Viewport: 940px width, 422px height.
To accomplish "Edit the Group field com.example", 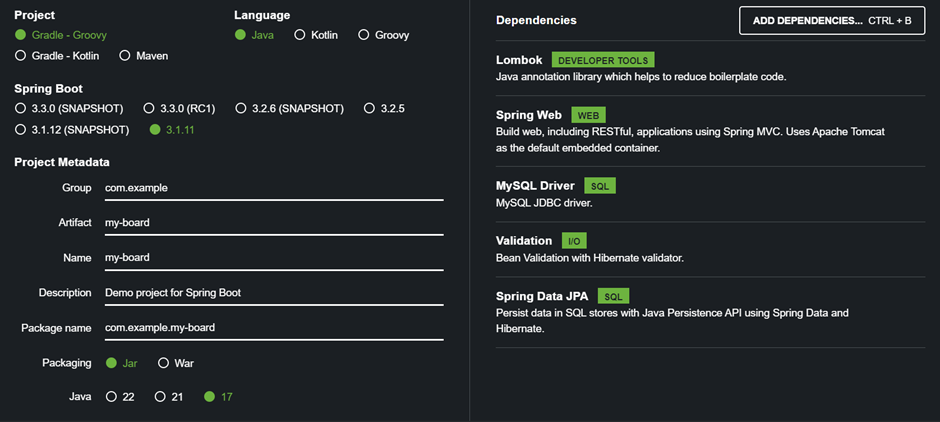I will pos(274,188).
